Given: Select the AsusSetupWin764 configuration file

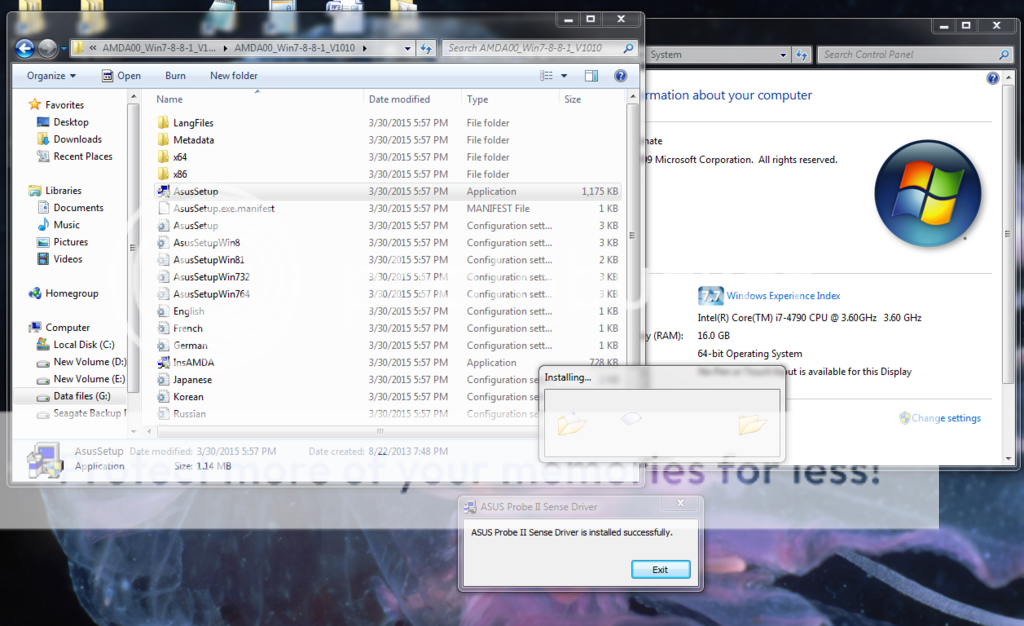Looking at the screenshot, I should 211,294.
